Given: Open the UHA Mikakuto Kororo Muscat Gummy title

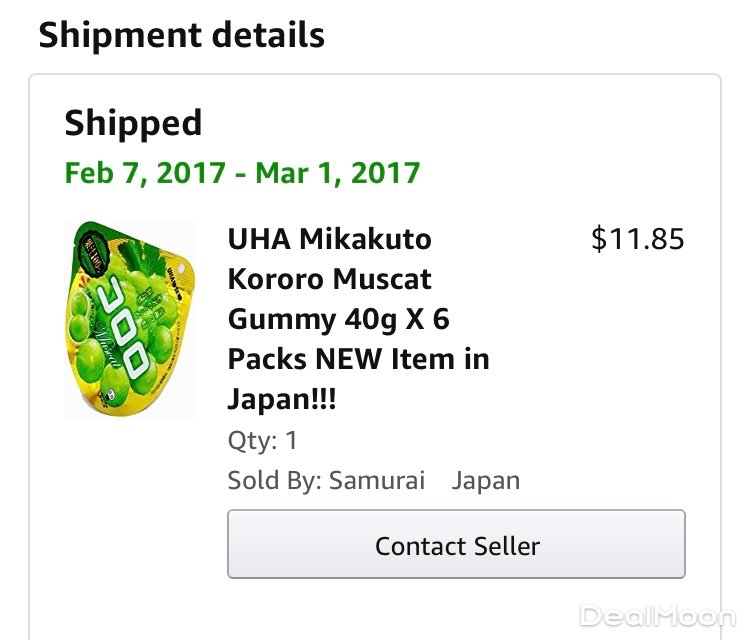Looking at the screenshot, I should click(x=330, y=240).
